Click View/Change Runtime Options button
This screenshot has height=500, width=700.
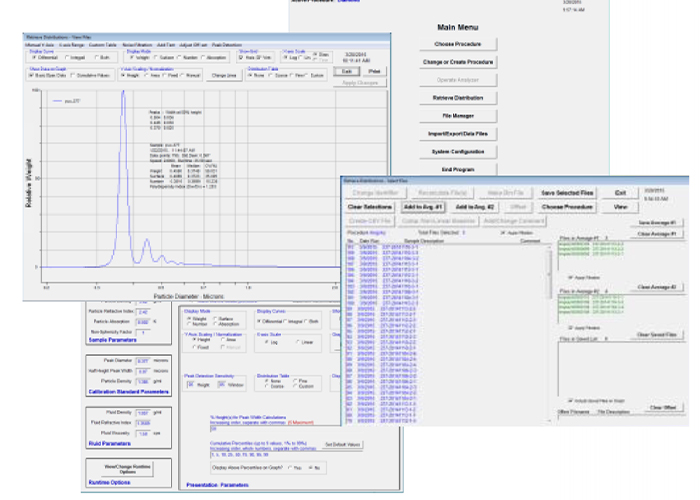[x=127, y=469]
